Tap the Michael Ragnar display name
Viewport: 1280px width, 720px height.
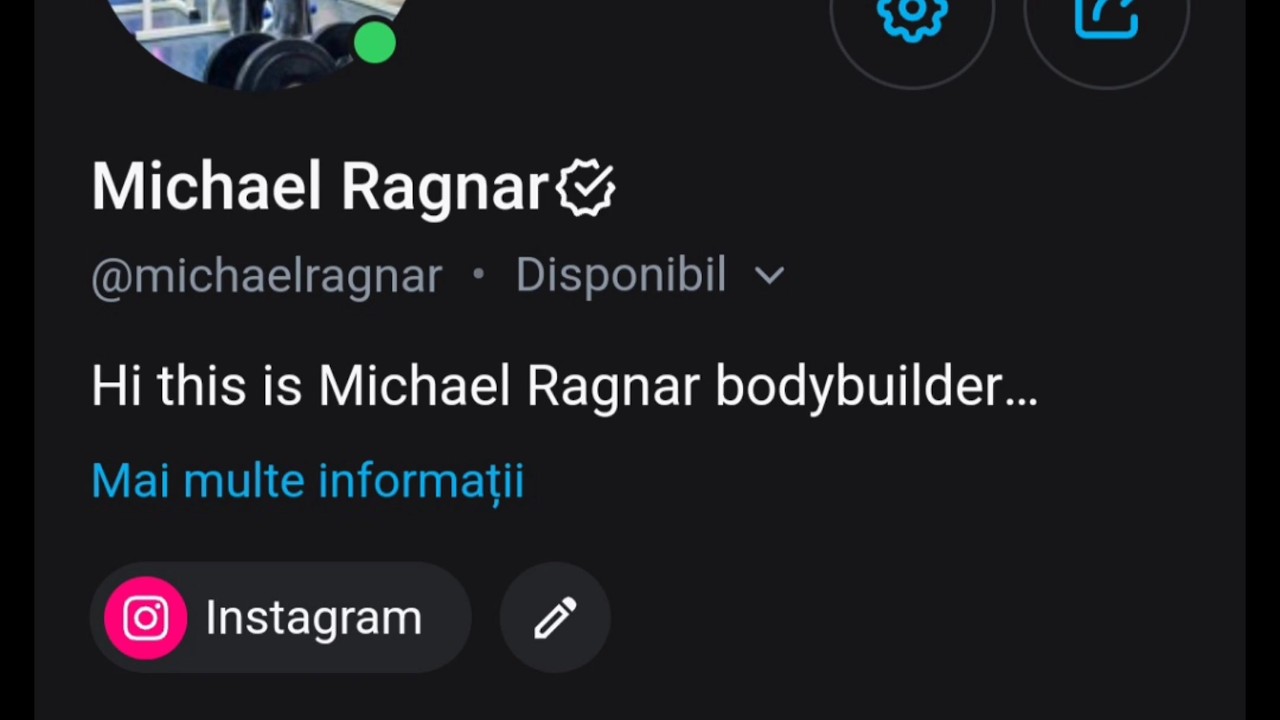point(320,187)
